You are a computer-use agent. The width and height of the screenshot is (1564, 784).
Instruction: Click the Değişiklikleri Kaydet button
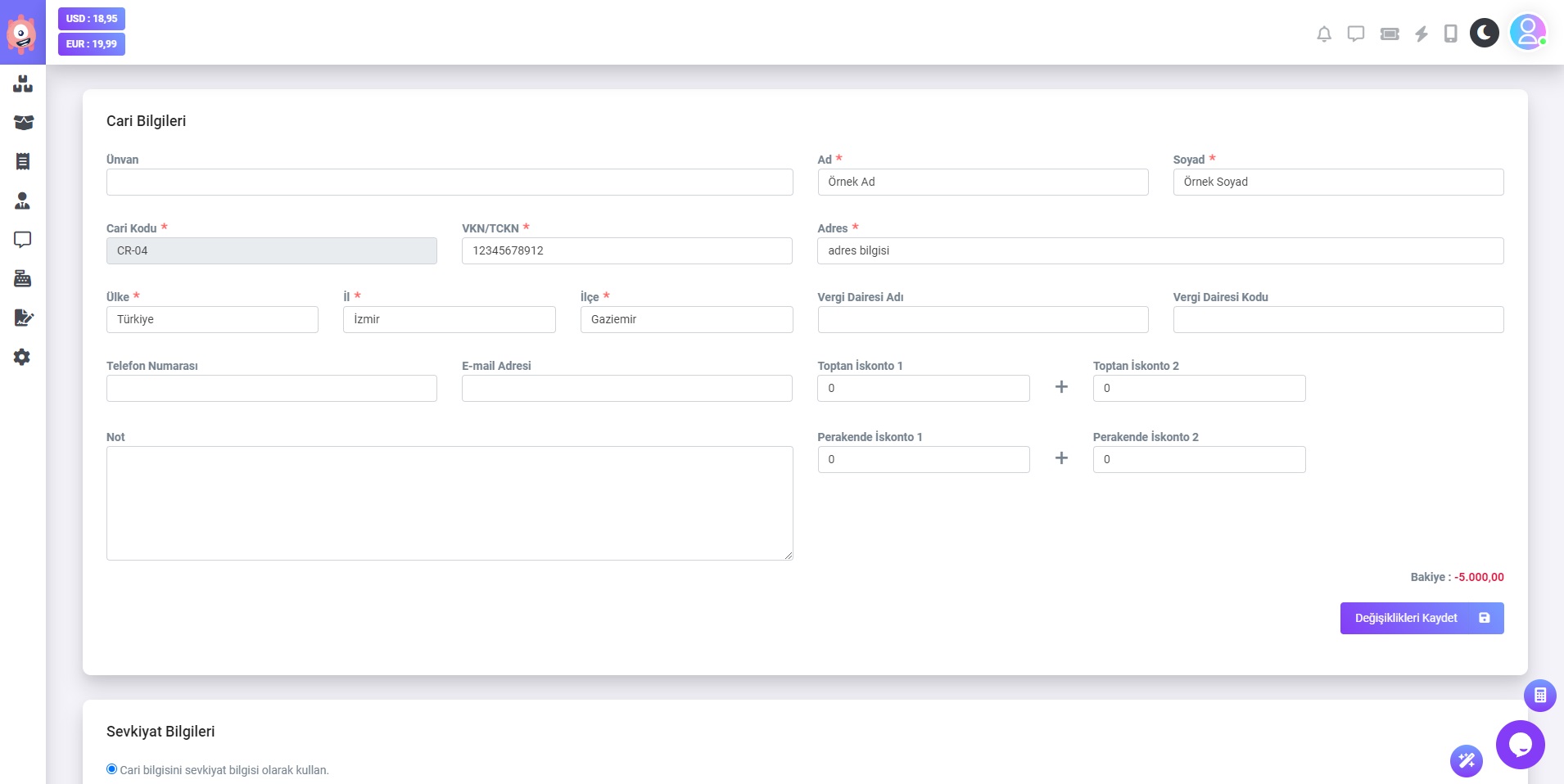click(1422, 618)
